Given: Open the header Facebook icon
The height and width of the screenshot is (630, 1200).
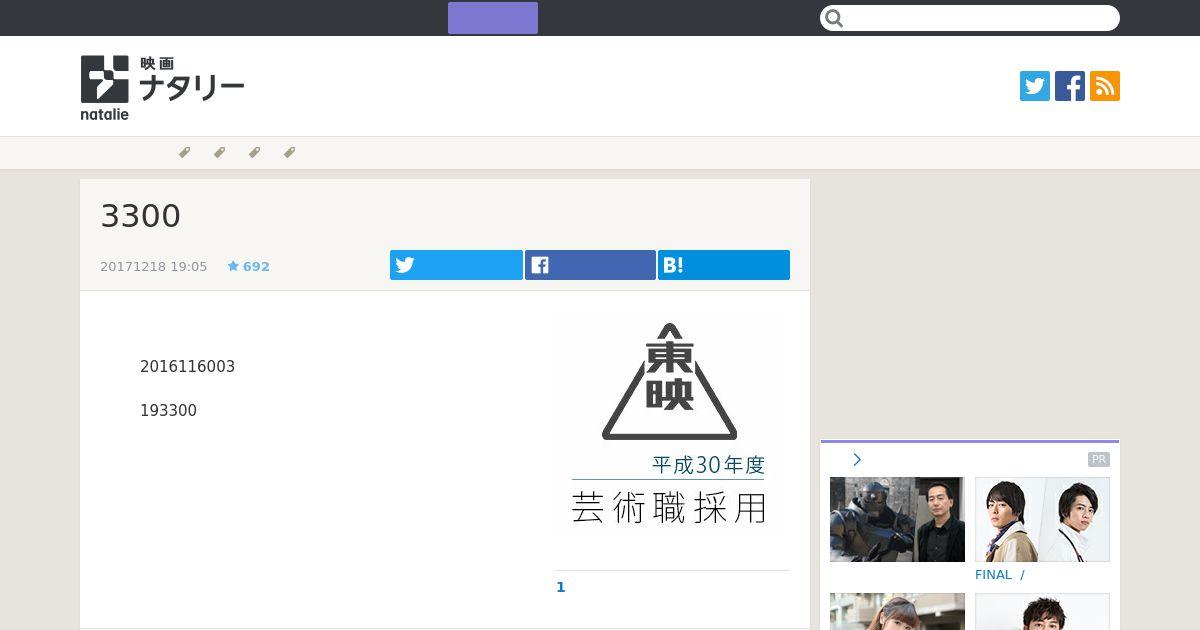Looking at the screenshot, I should pyautogui.click(x=1070, y=86).
